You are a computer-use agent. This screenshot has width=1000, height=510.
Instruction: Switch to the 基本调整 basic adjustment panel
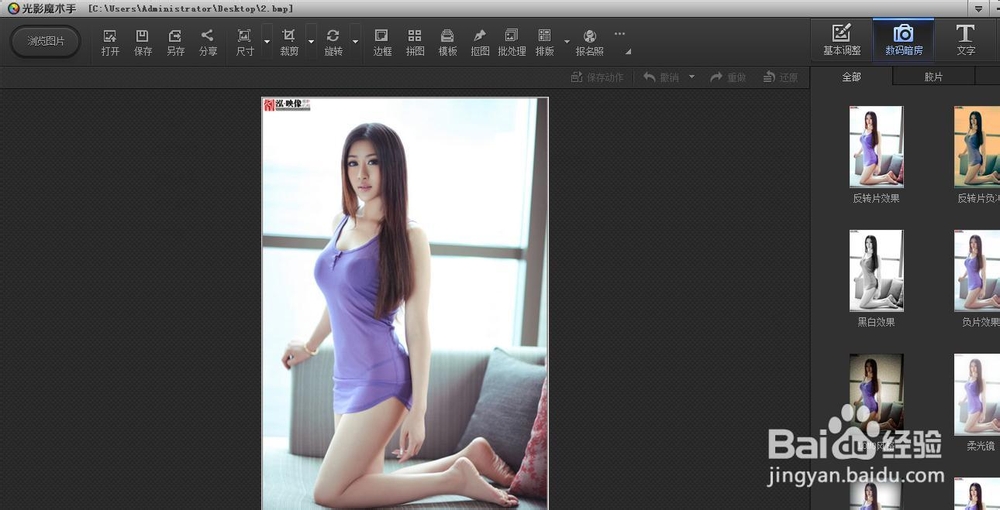pos(841,40)
